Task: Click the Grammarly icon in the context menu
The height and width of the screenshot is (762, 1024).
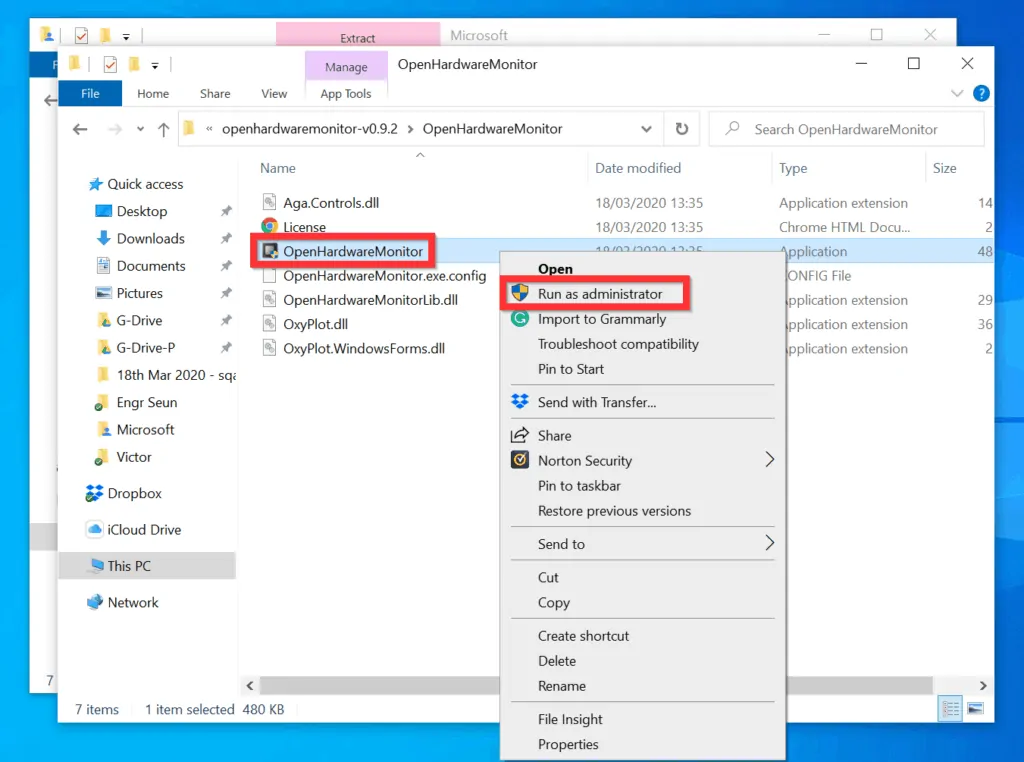Action: tap(520, 318)
